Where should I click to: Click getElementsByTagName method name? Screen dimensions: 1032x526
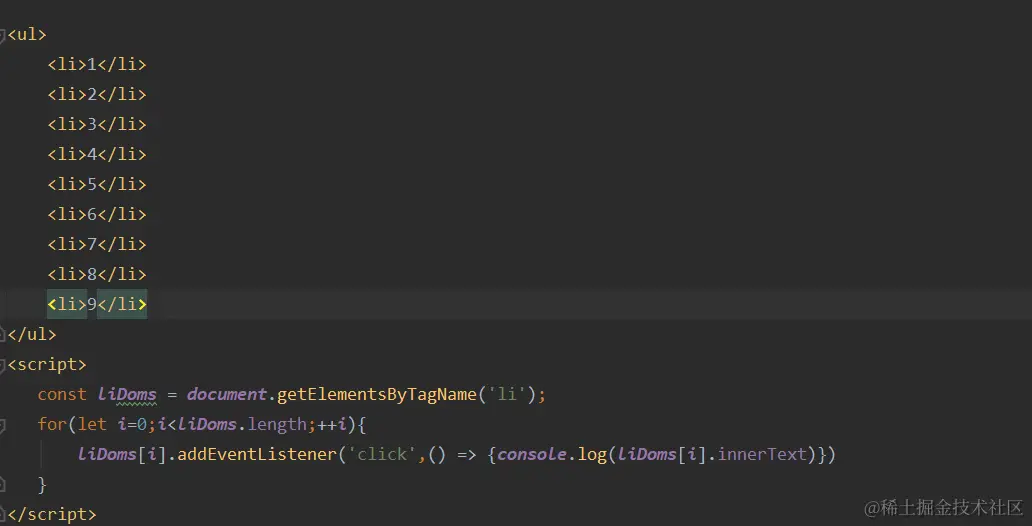point(377,394)
